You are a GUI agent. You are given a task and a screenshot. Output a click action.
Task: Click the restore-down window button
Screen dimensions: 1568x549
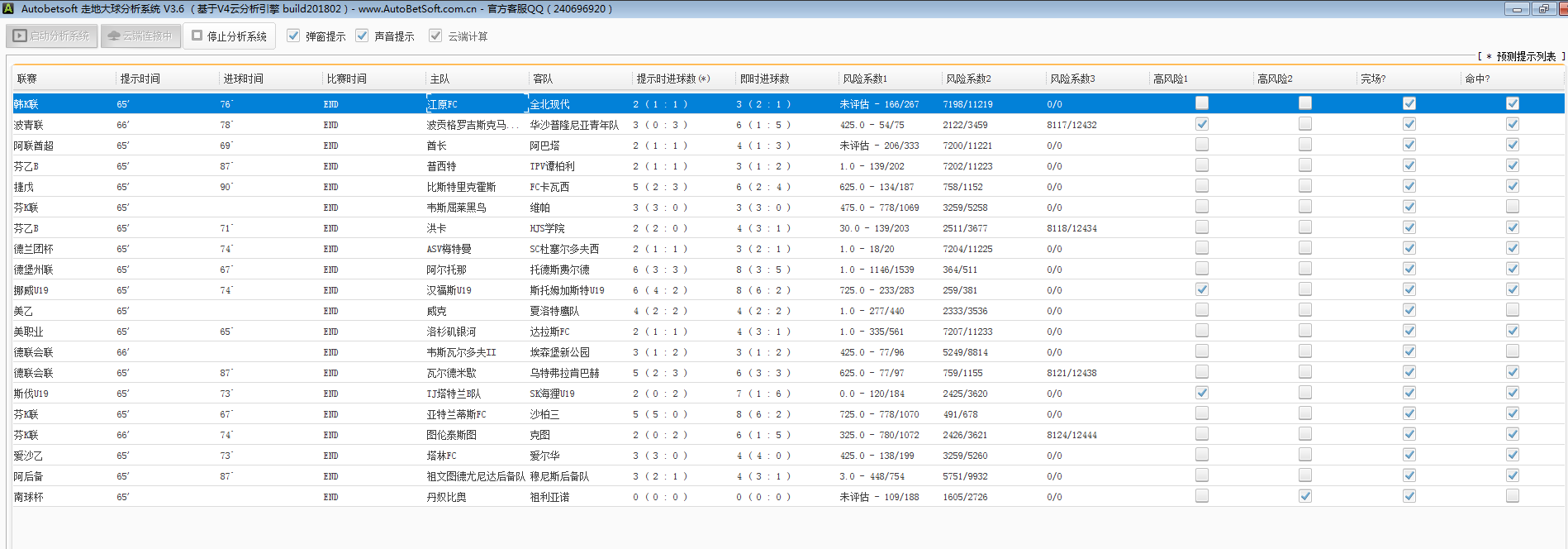tap(1542, 9)
